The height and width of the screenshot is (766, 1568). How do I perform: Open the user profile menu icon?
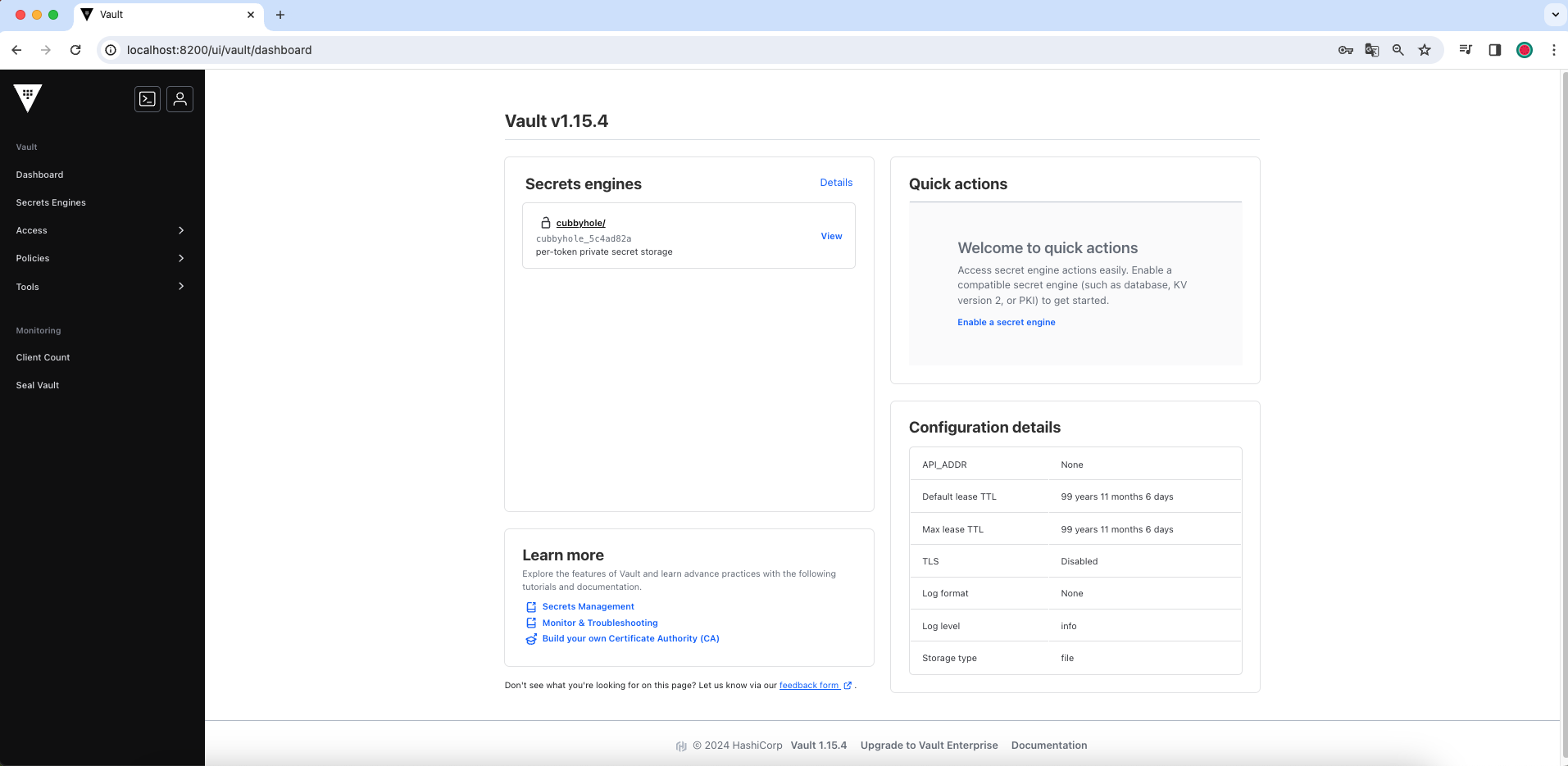[x=180, y=99]
